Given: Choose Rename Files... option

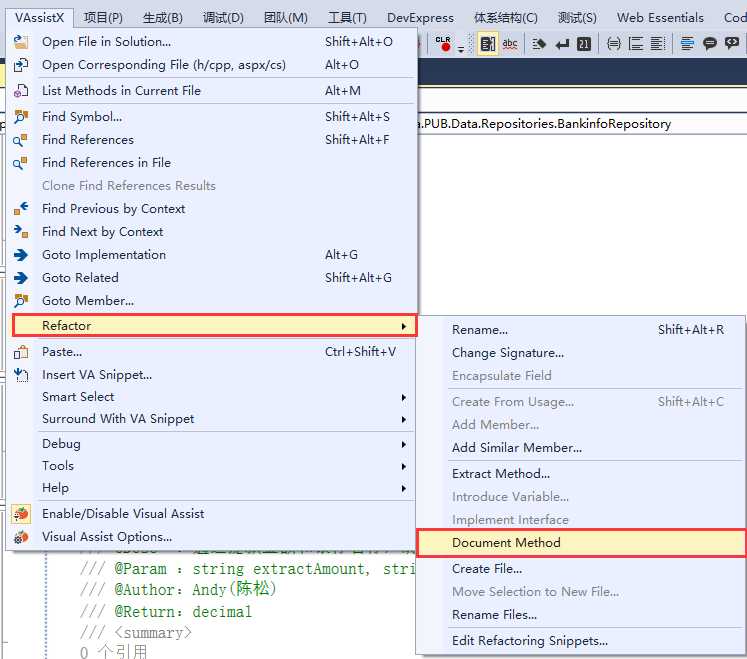Looking at the screenshot, I should coord(581,615).
